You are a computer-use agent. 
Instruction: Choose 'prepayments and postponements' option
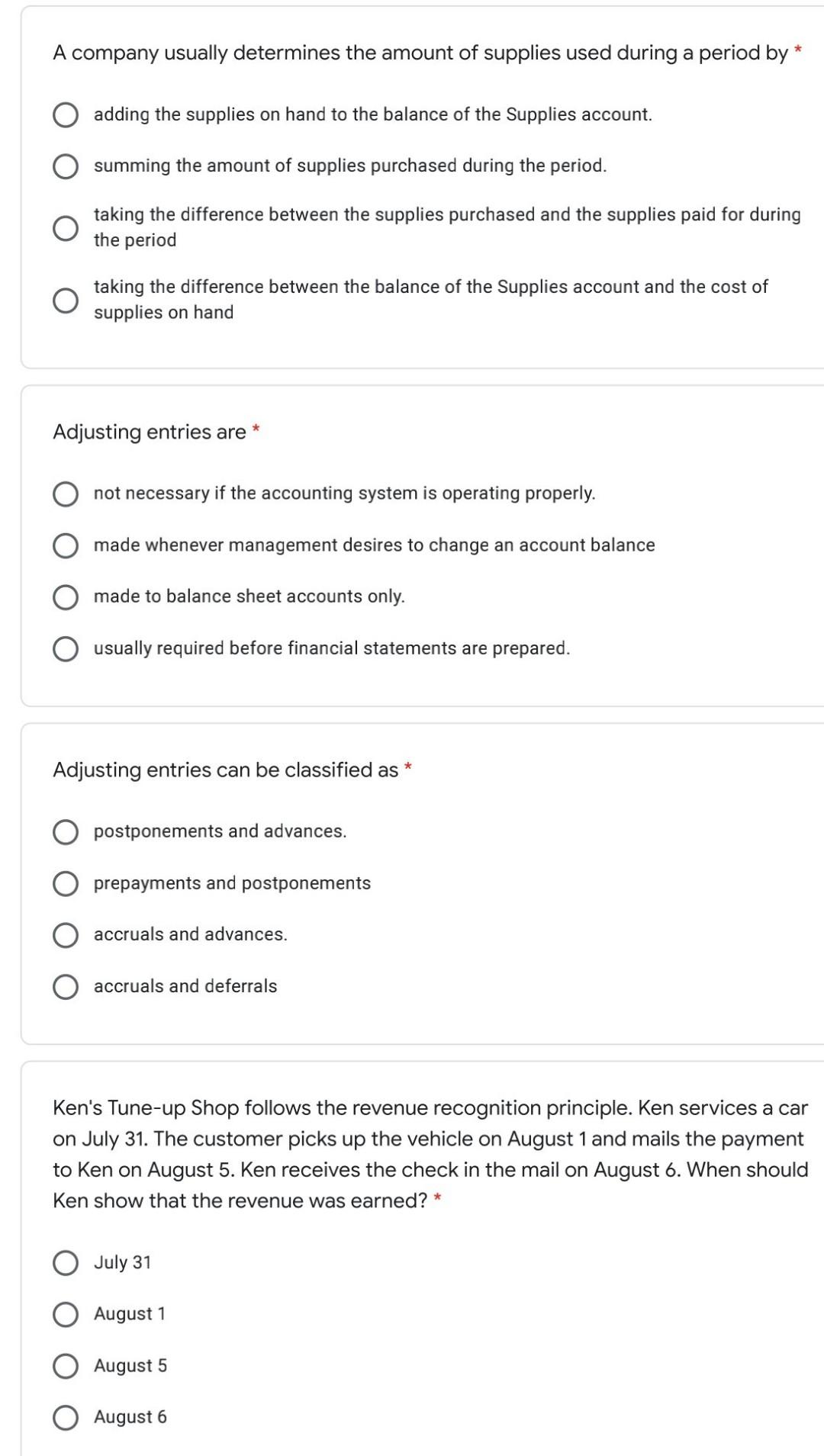66,884
